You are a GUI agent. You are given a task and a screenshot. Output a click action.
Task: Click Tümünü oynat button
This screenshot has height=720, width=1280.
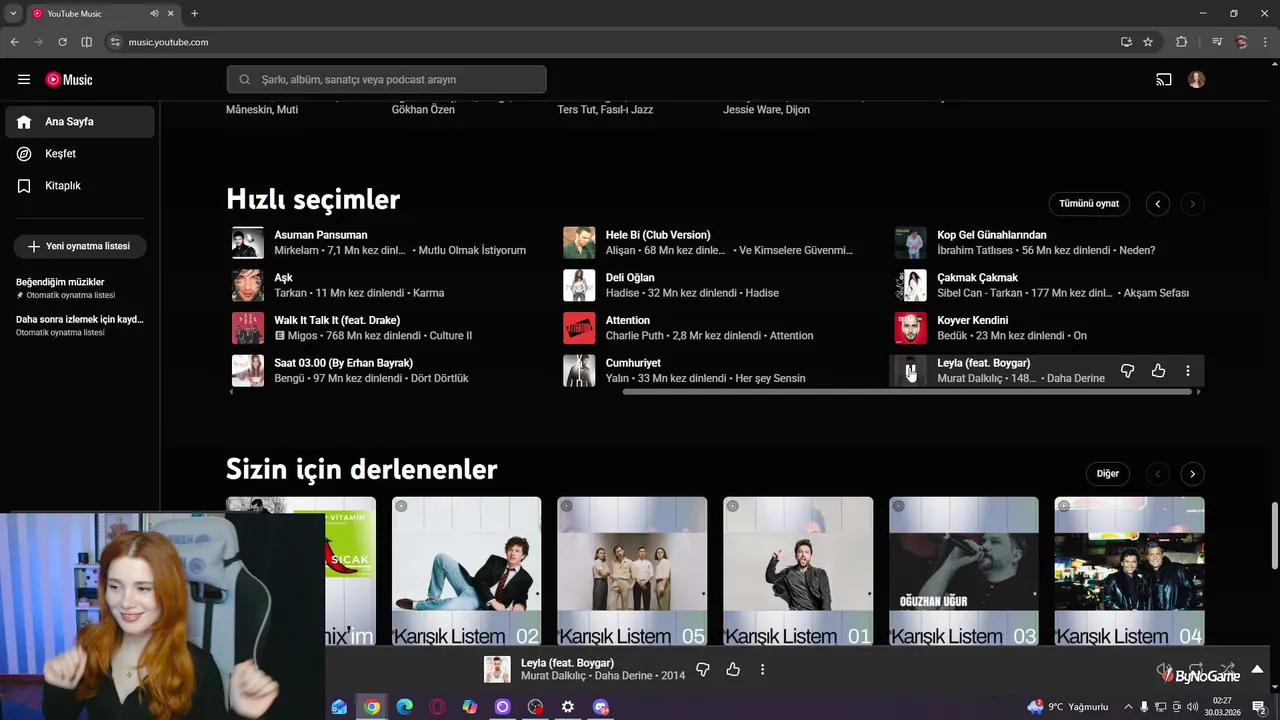pos(1089,203)
